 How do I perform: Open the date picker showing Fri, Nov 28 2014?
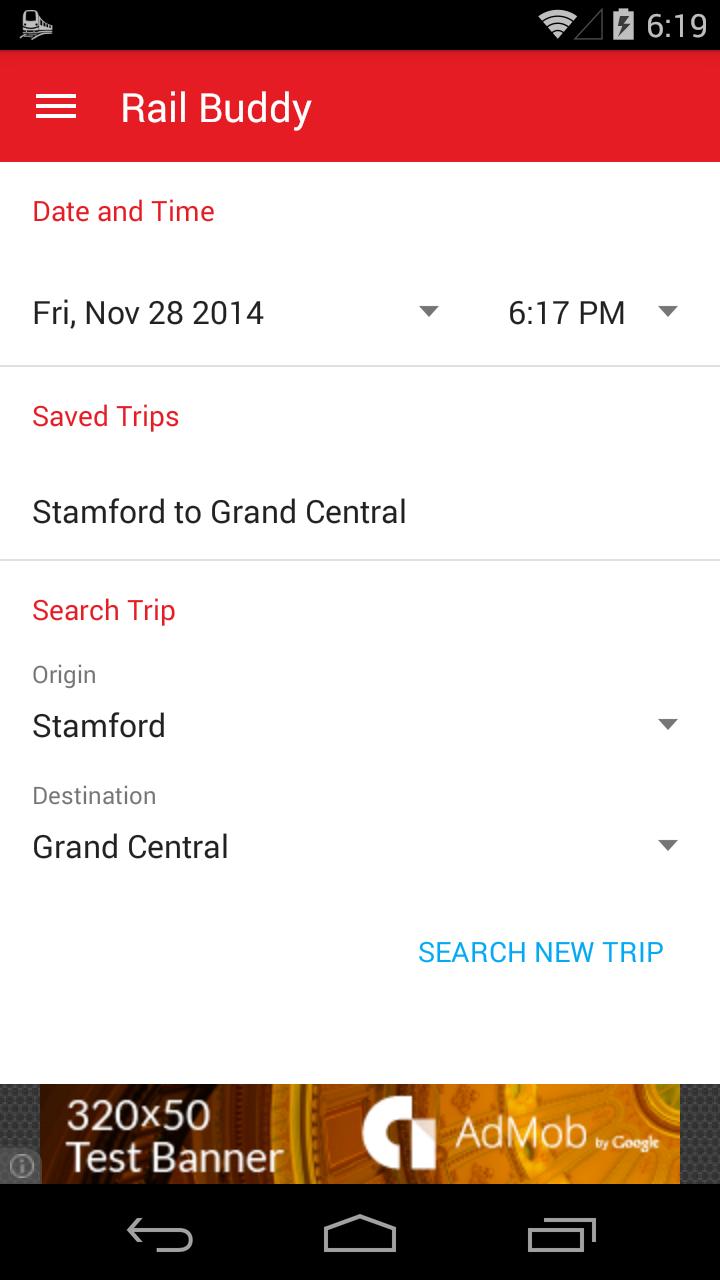pos(236,313)
